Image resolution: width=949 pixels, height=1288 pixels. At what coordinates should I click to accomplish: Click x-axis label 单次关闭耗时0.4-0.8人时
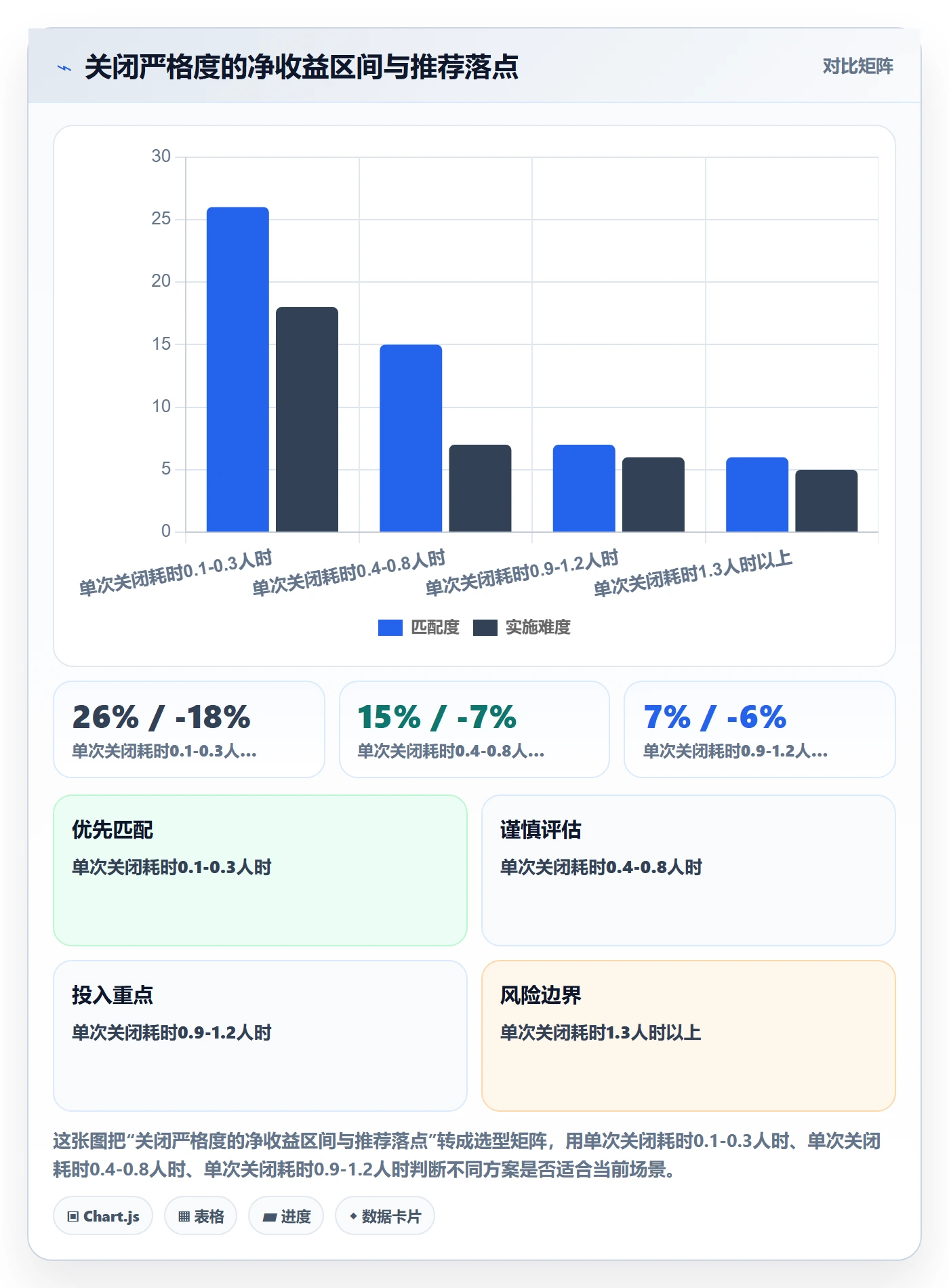coord(349,573)
